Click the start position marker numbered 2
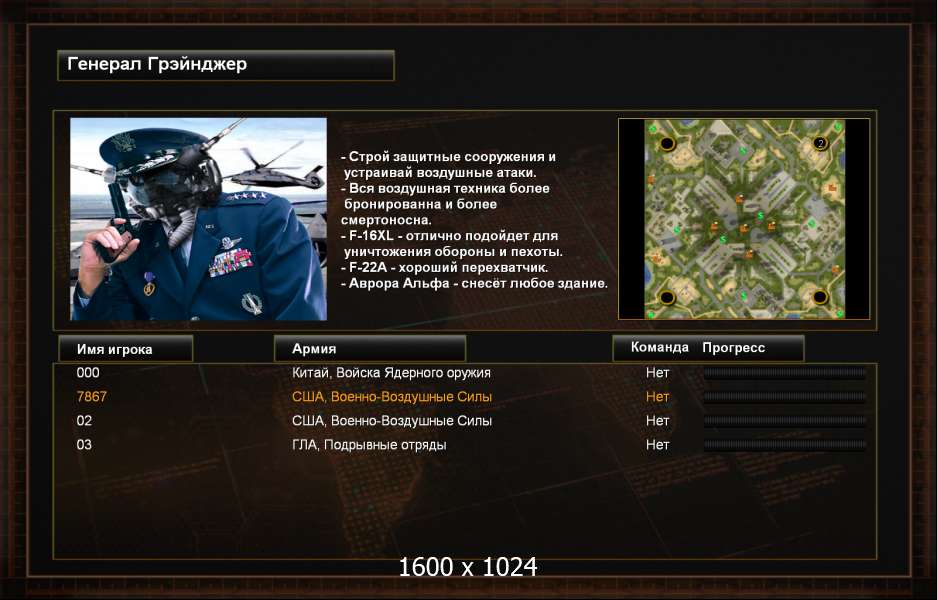The image size is (937, 600). pyautogui.click(x=820, y=144)
